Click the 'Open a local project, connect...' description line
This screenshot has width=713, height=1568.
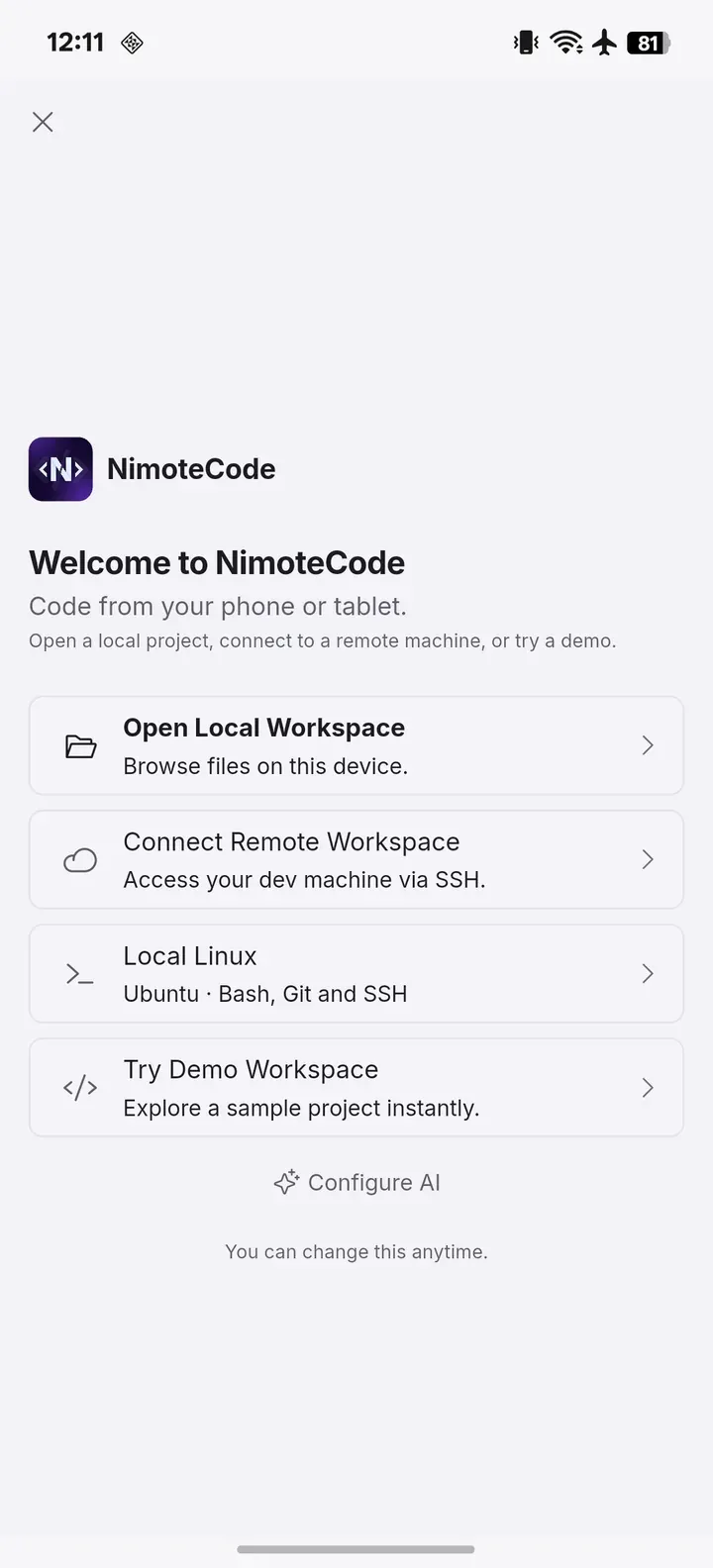pos(322,640)
